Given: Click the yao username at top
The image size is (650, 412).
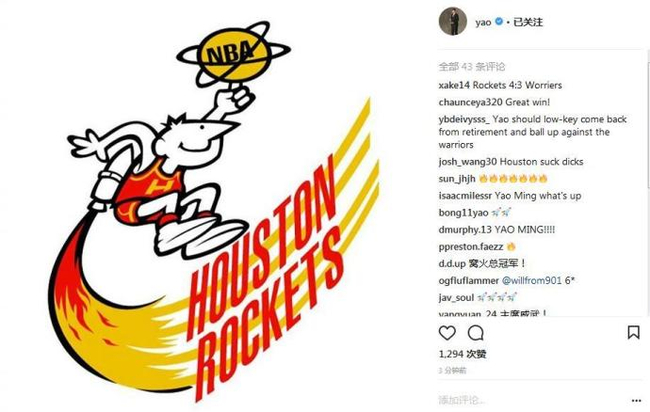Looking at the screenshot, I should (x=483, y=22).
